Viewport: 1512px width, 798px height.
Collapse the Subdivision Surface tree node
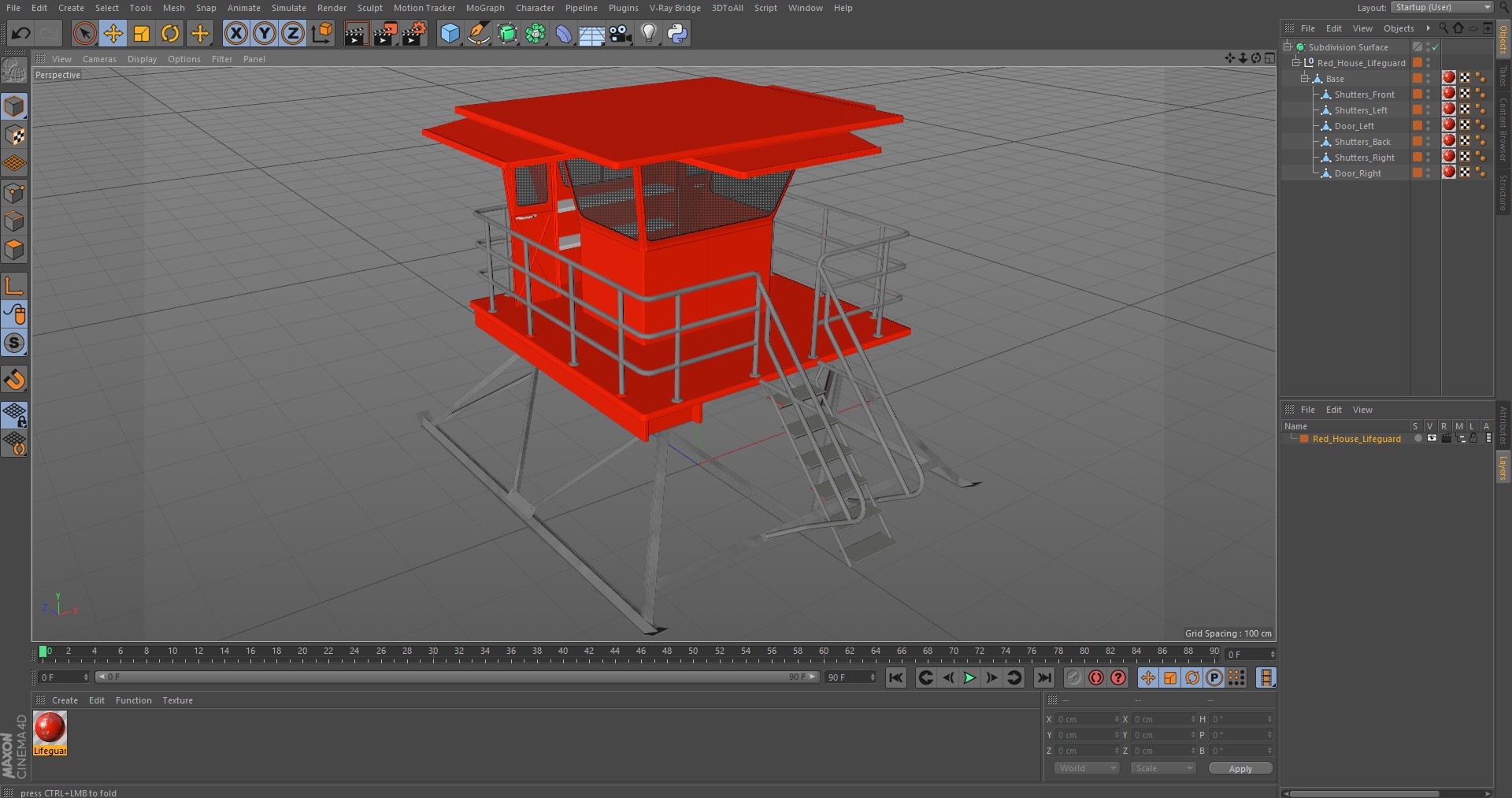(1288, 46)
